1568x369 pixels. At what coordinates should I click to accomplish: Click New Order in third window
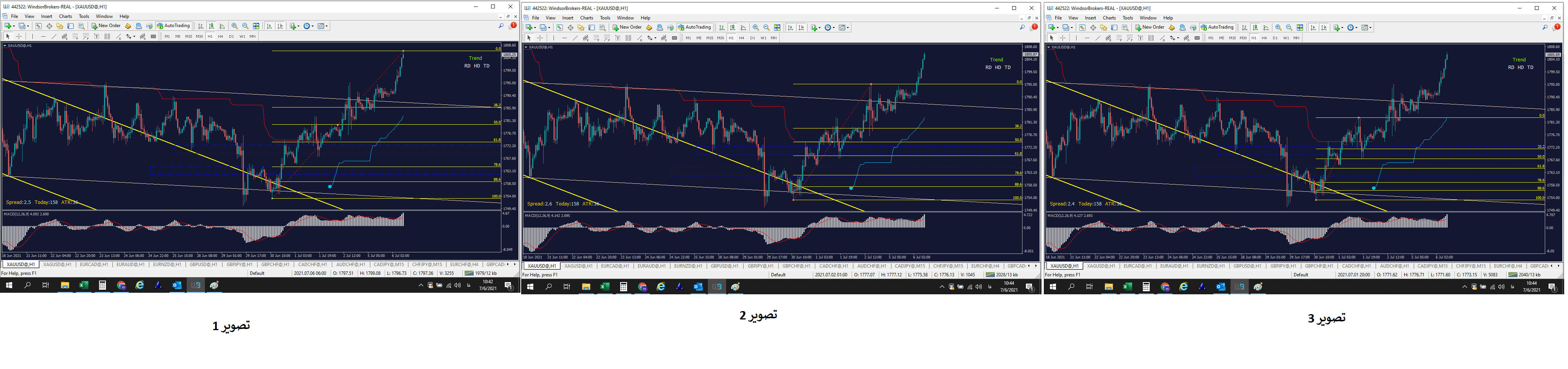click(1150, 27)
